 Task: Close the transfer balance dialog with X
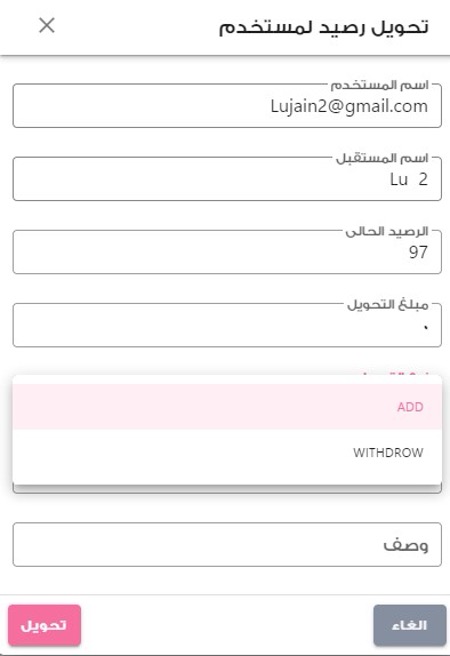tap(46, 26)
